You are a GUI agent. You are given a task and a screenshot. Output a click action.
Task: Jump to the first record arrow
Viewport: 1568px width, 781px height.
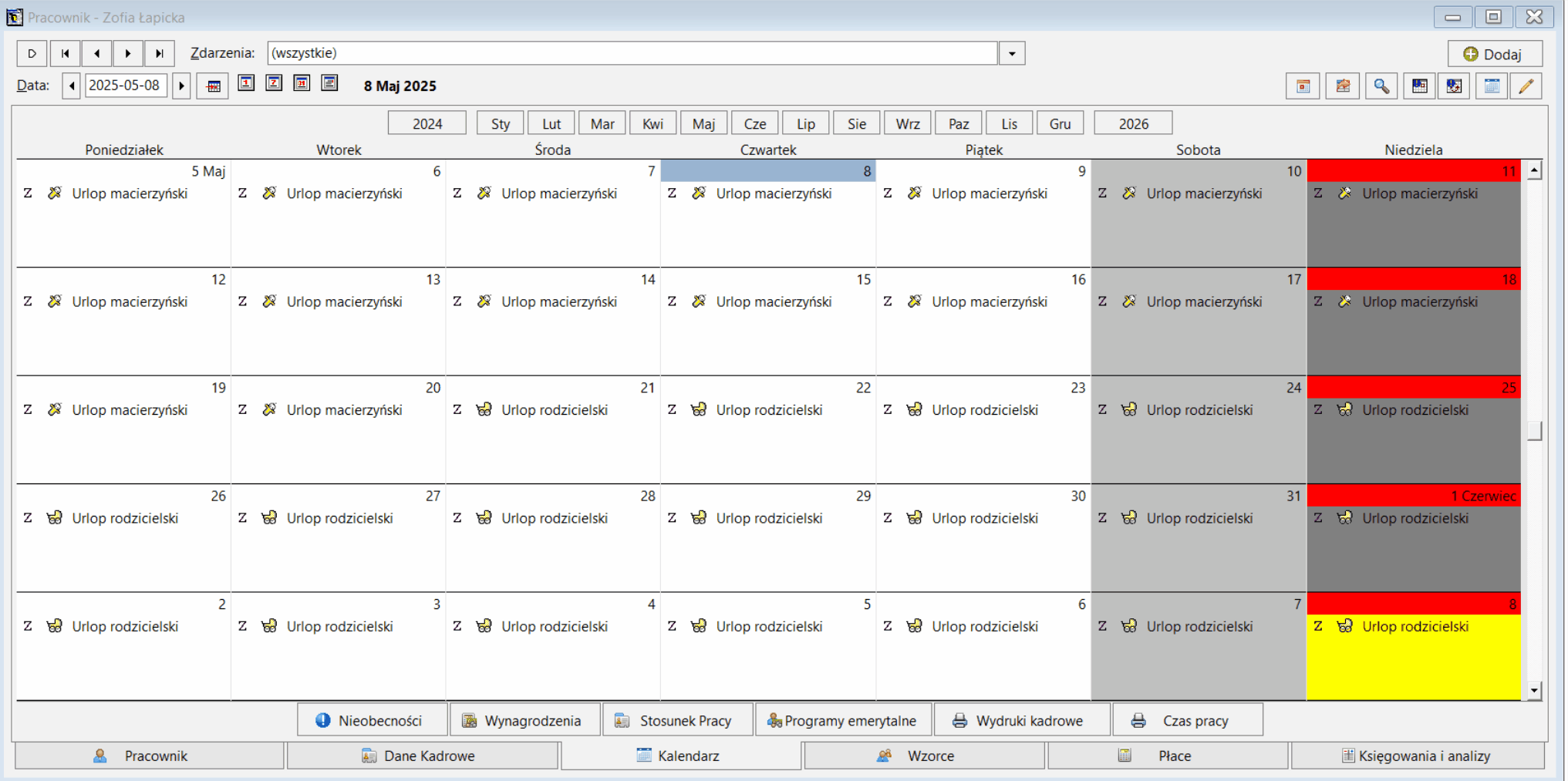pos(66,53)
